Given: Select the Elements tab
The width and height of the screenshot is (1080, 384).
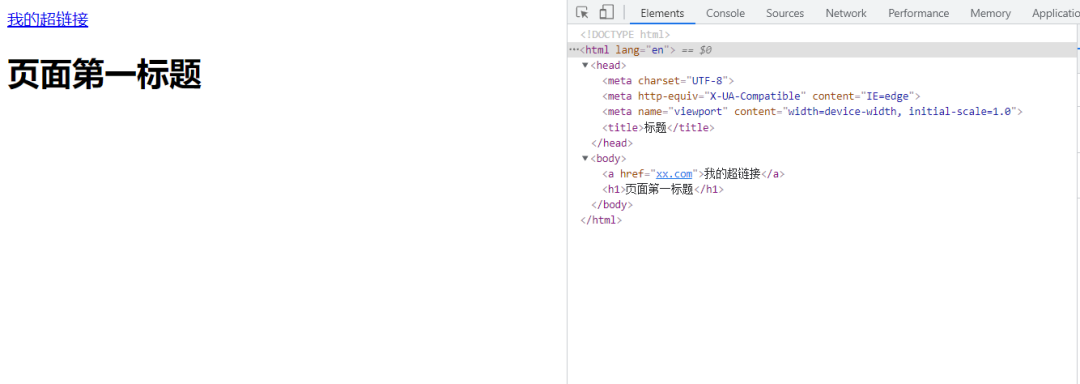Looking at the screenshot, I should (662, 13).
